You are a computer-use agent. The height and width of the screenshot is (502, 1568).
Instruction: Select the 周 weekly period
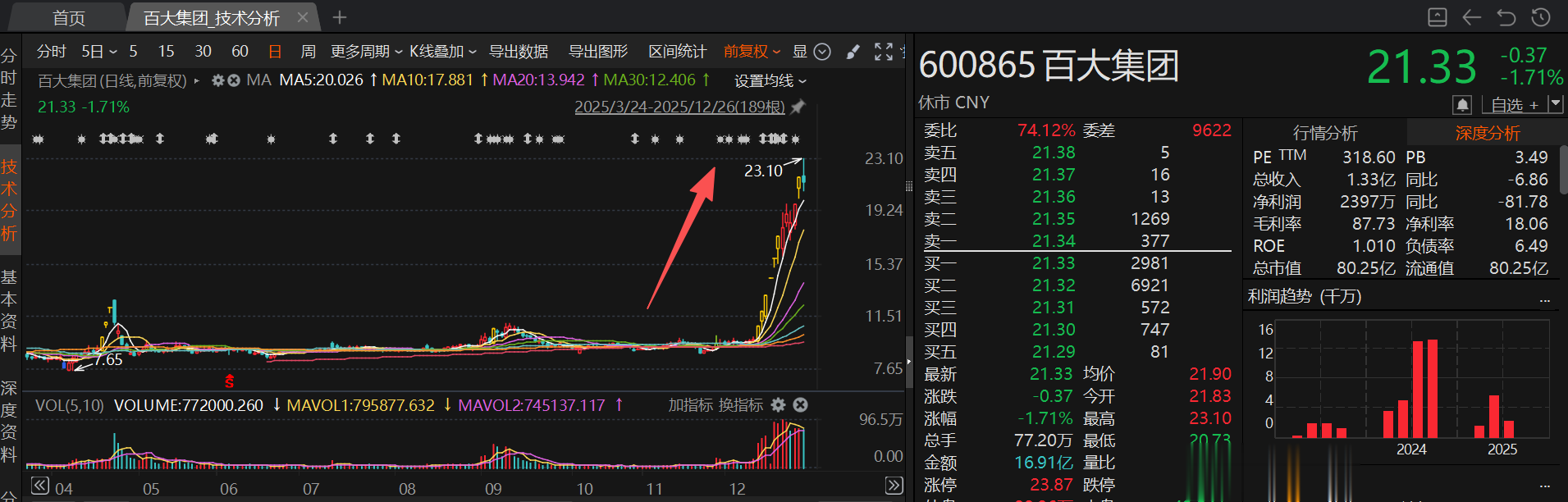308,52
